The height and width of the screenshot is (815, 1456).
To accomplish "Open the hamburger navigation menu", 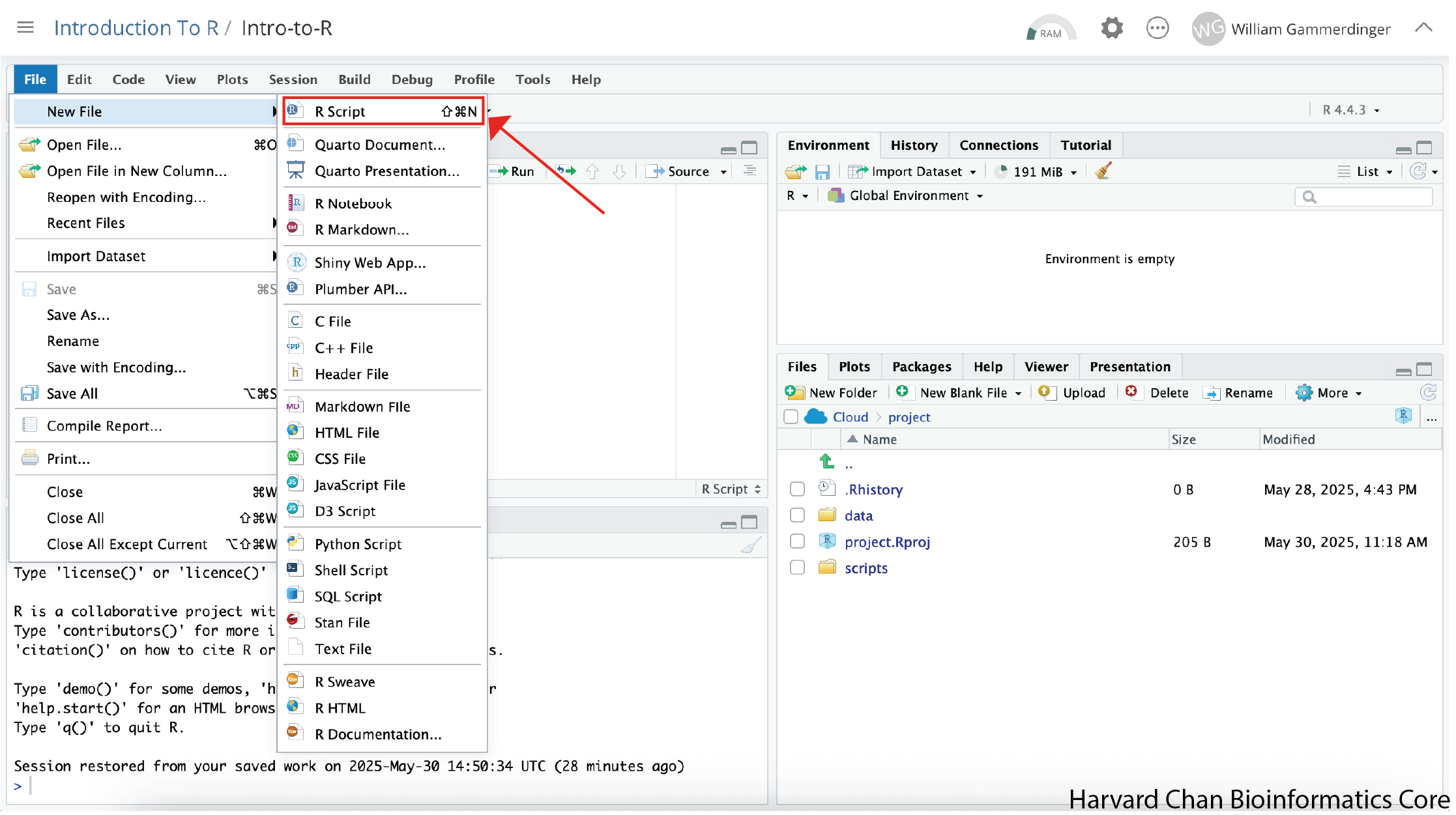I will click(25, 28).
